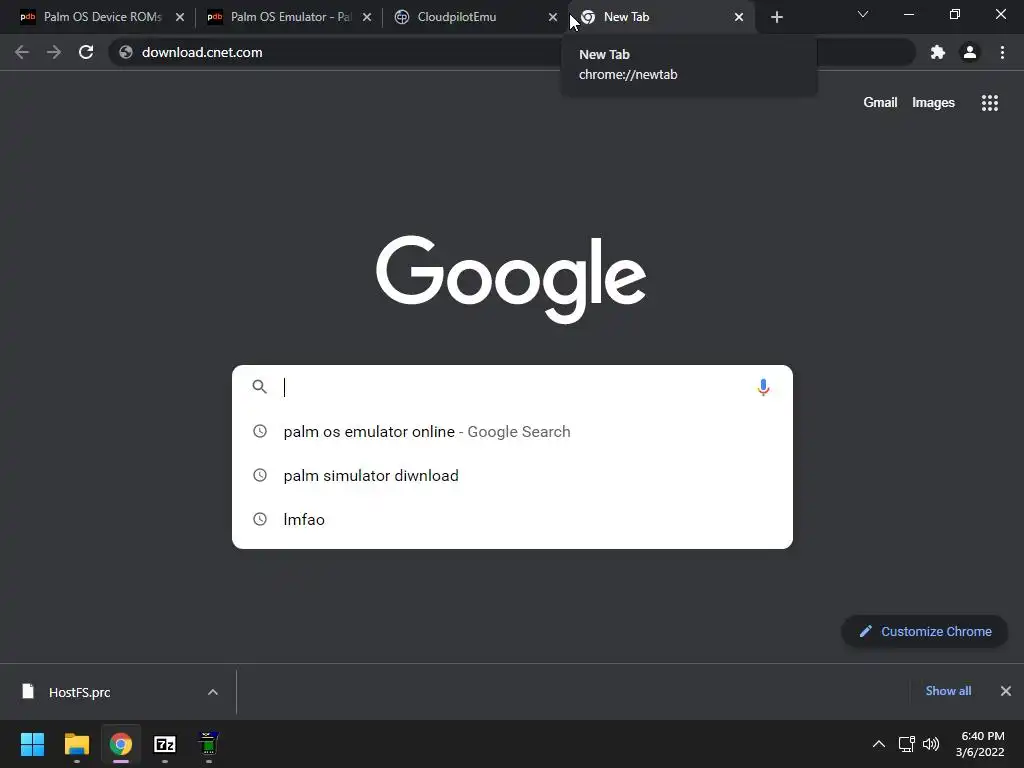Click the Google logo

tap(511, 279)
